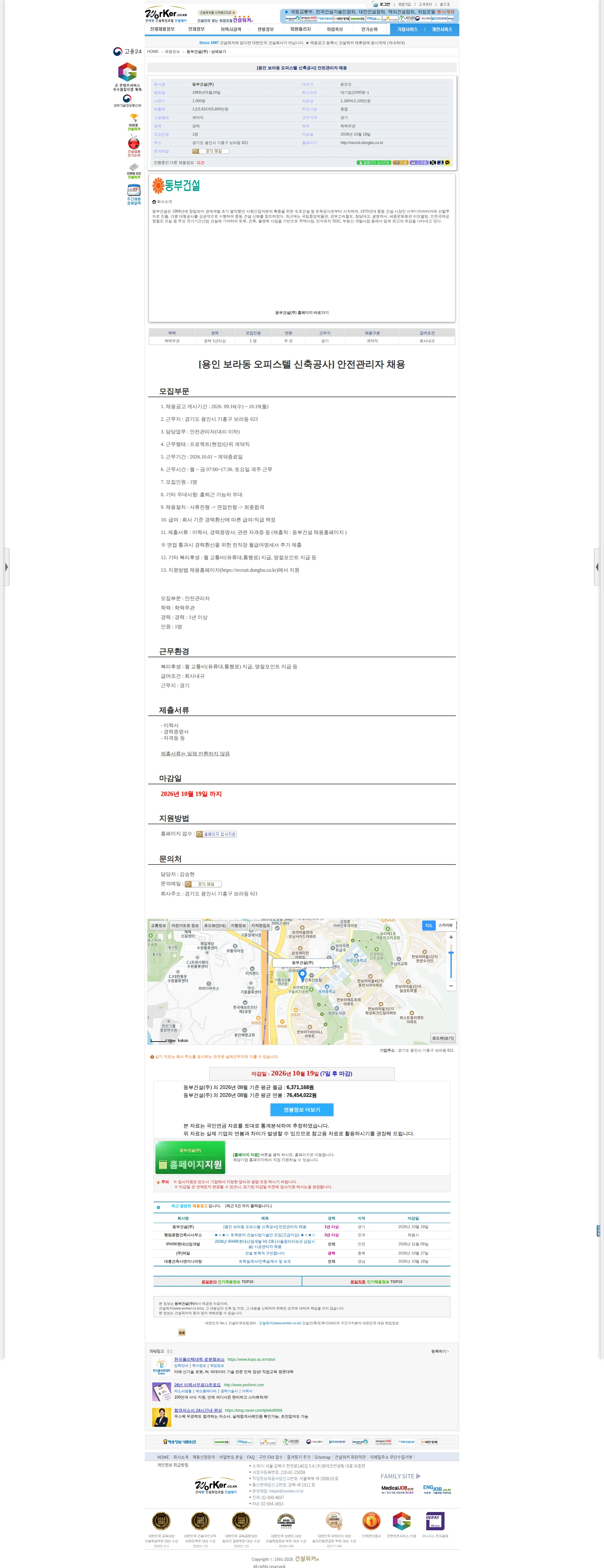Click 채용정보 in the breadcrumb
Screen dimensions: 604x1568
(x=172, y=52)
